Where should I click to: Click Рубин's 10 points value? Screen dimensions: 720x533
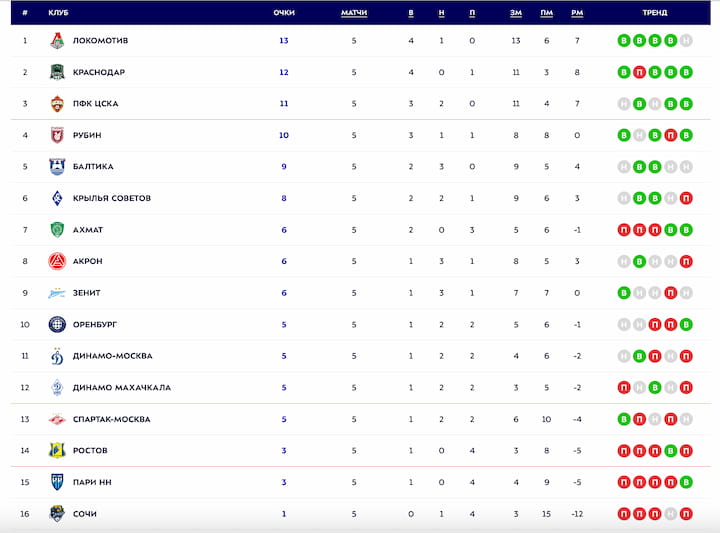(284, 135)
